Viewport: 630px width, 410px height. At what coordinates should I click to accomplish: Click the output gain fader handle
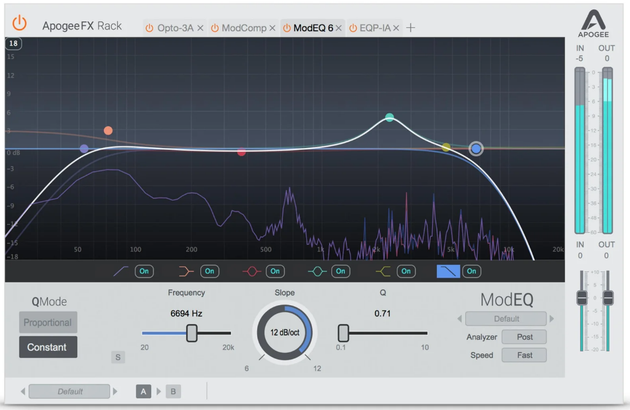click(608, 298)
